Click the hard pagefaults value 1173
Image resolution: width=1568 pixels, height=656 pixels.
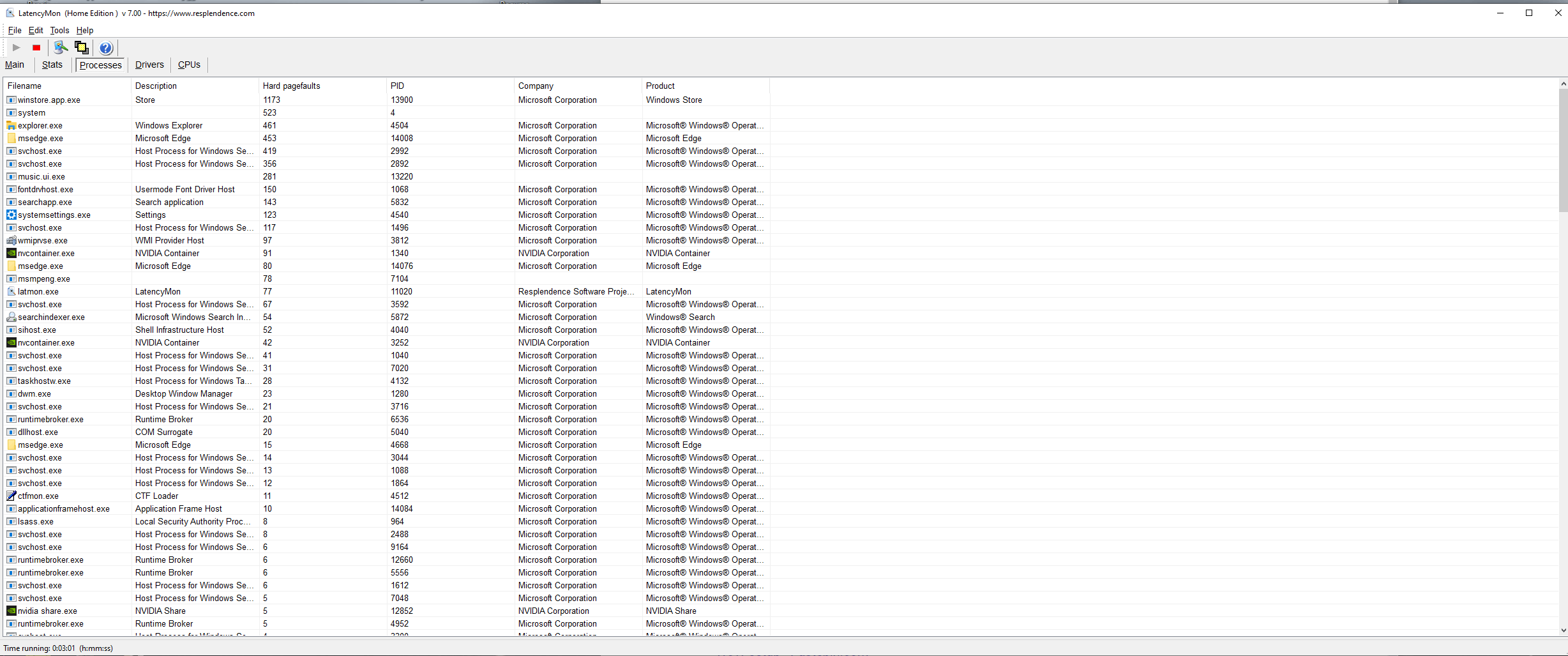click(x=271, y=100)
